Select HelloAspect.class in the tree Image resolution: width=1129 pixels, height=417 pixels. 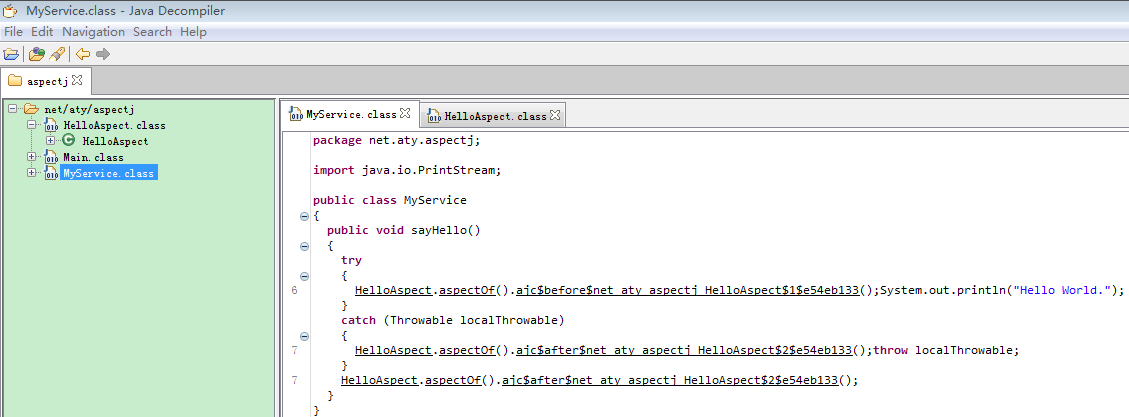pos(114,125)
